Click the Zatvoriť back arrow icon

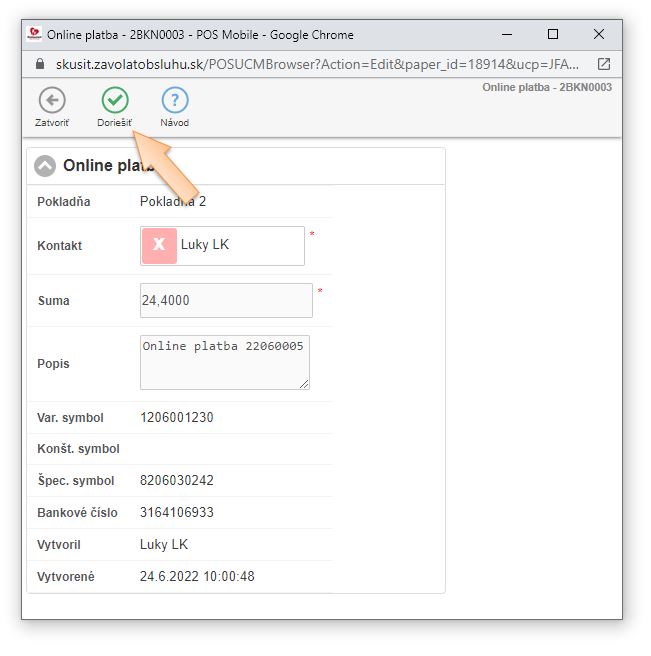(x=52, y=100)
